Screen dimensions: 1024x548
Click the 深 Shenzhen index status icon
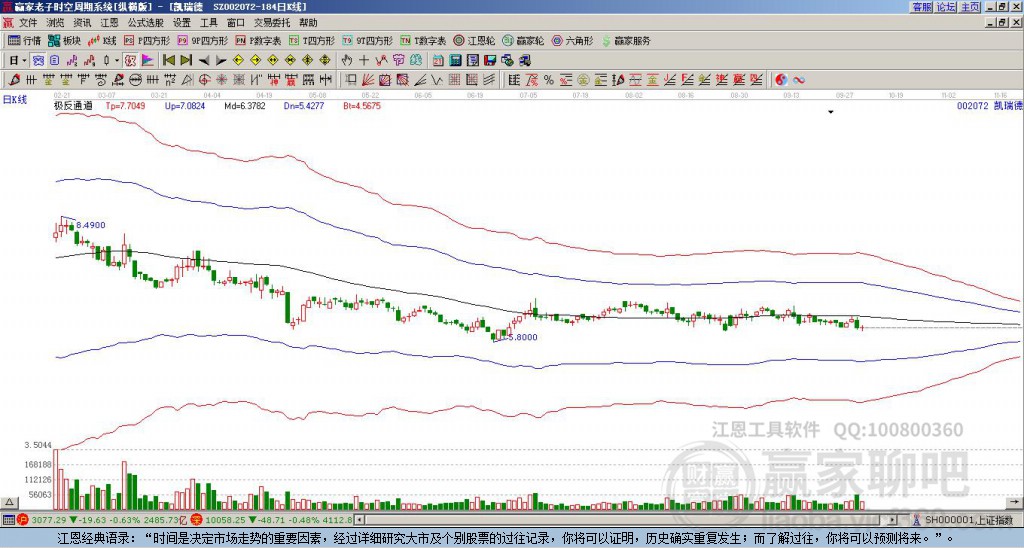[196, 520]
